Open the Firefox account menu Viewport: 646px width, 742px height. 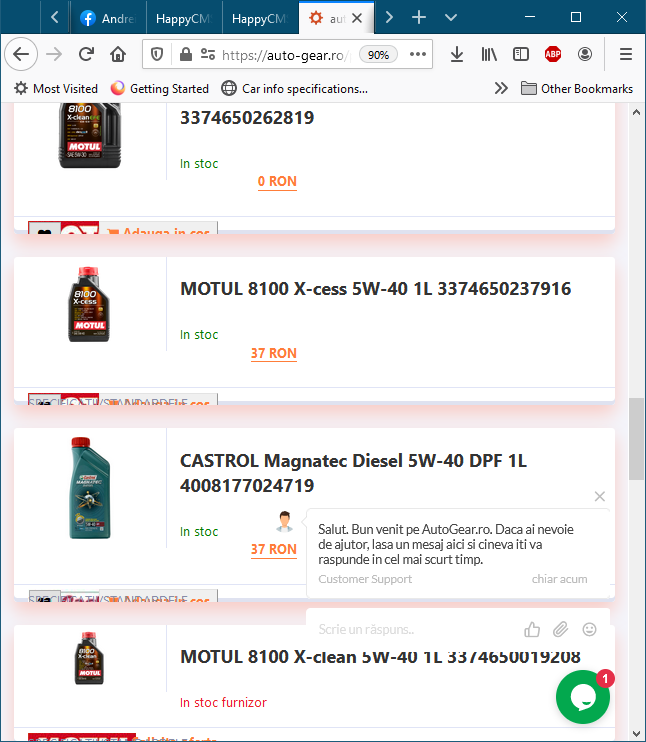coord(585,54)
